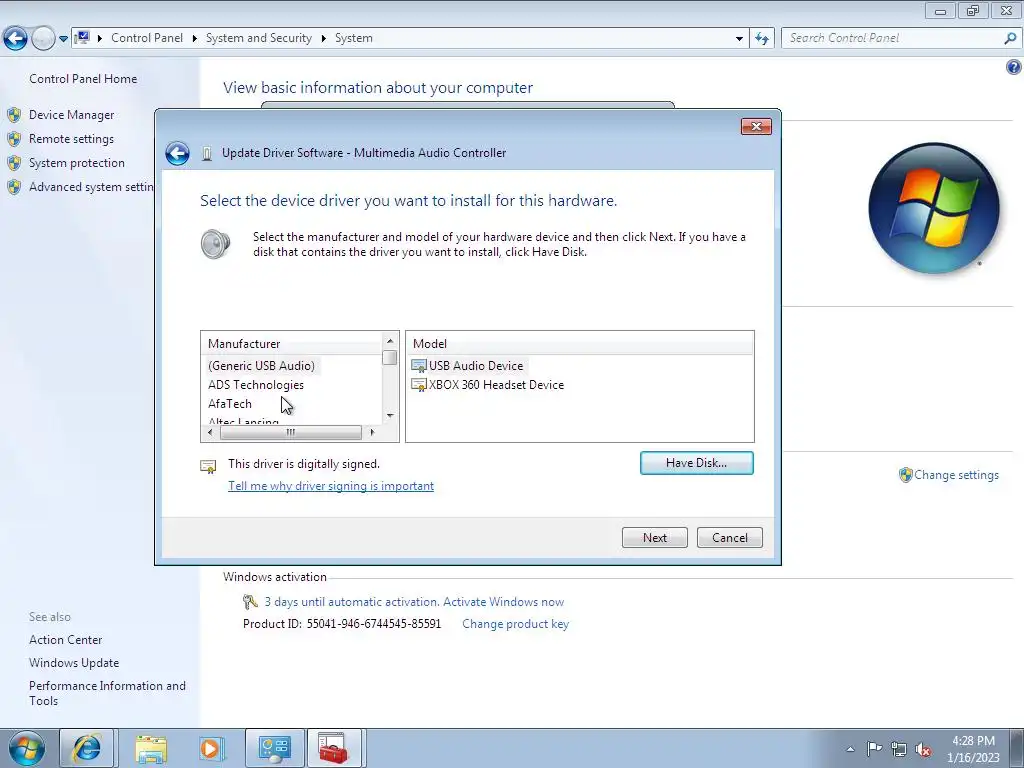1024x768 pixels.
Task: Click the Model column header
Action: [580, 344]
